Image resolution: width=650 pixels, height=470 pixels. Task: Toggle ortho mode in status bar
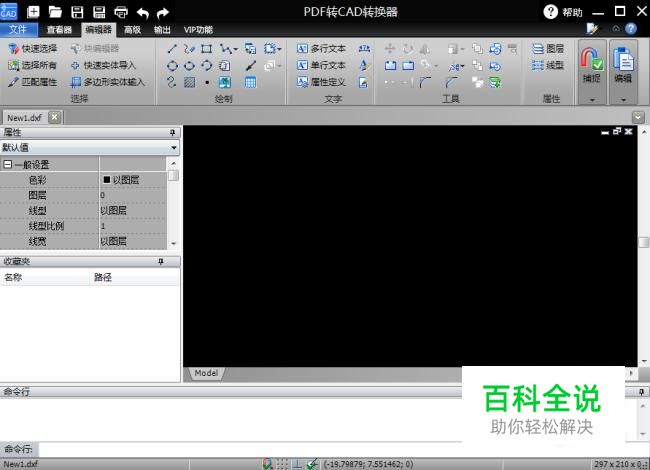297,464
